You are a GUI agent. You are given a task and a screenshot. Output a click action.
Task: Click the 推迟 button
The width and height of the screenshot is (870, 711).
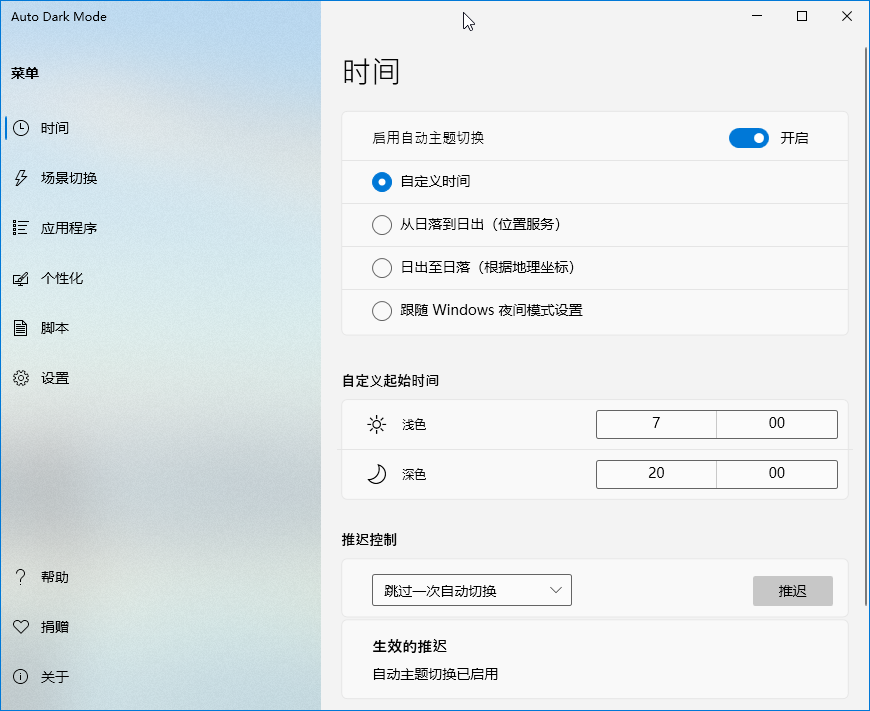click(x=792, y=591)
